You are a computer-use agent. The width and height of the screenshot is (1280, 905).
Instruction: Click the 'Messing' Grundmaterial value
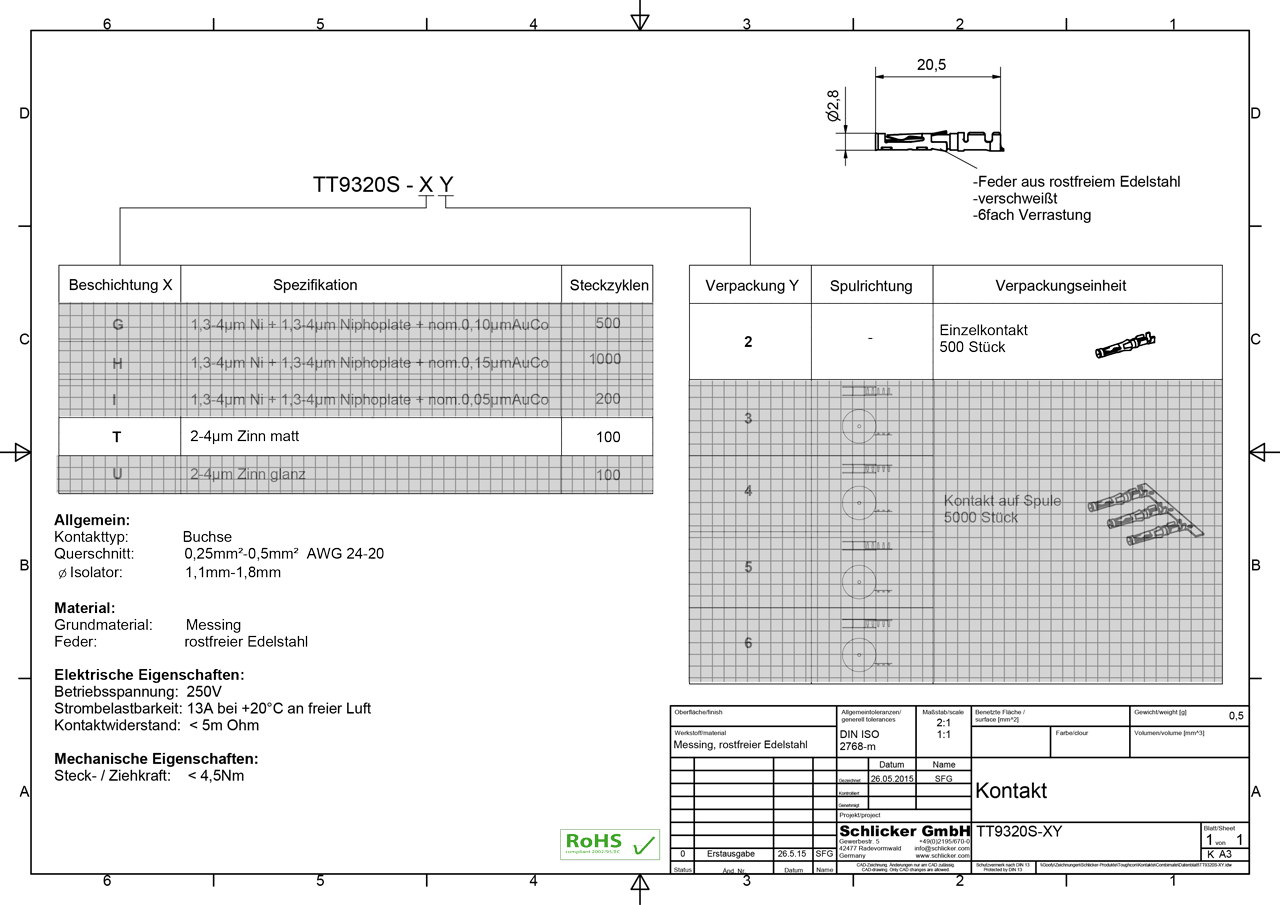pos(213,625)
